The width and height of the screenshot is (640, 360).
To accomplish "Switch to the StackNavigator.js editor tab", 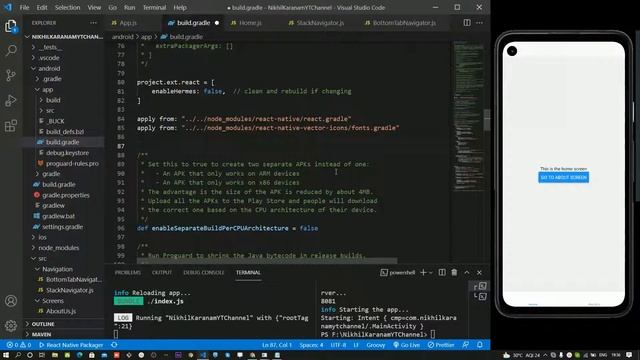I will pos(320,23).
